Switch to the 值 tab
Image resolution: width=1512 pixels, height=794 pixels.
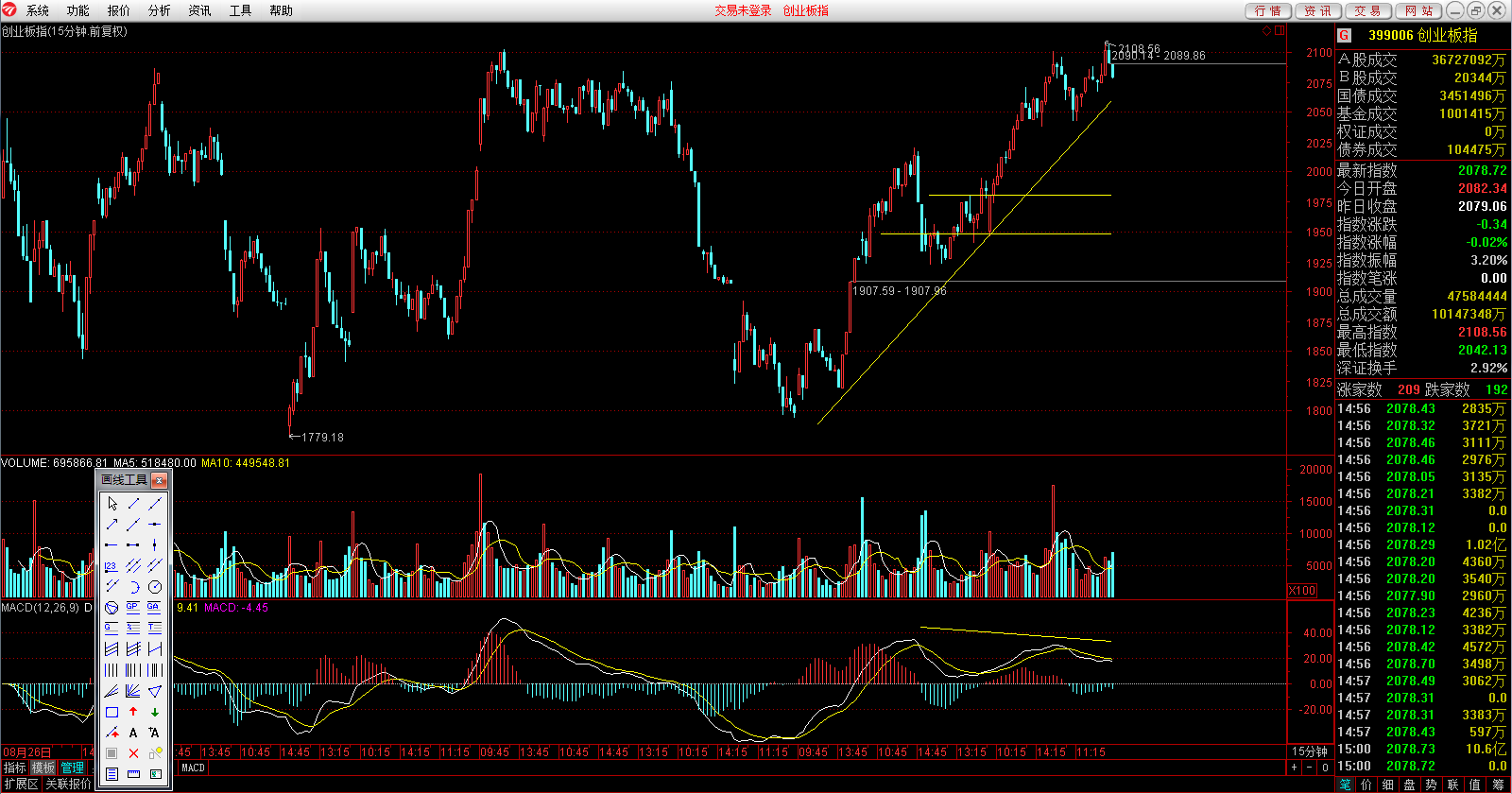[x=1475, y=785]
